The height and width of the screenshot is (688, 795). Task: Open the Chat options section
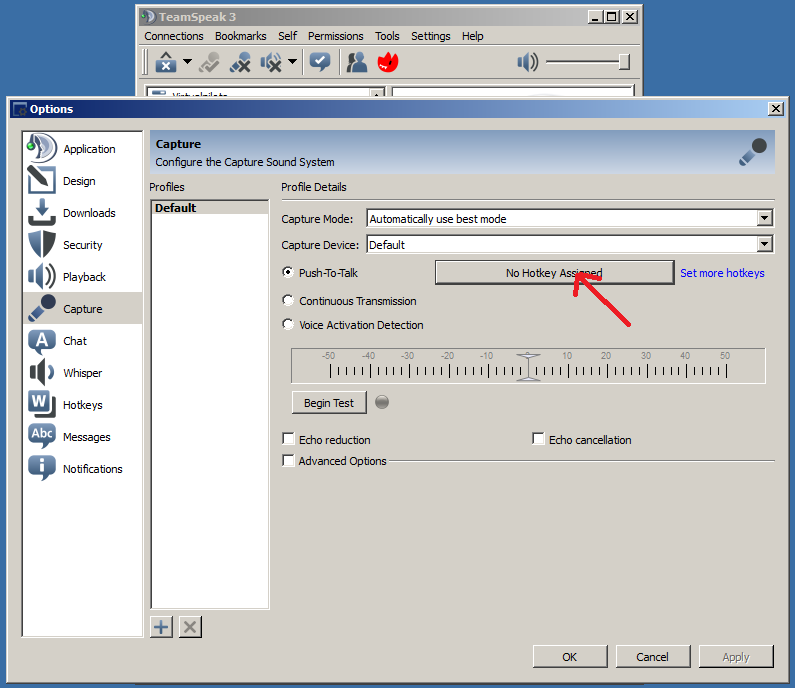coord(82,340)
